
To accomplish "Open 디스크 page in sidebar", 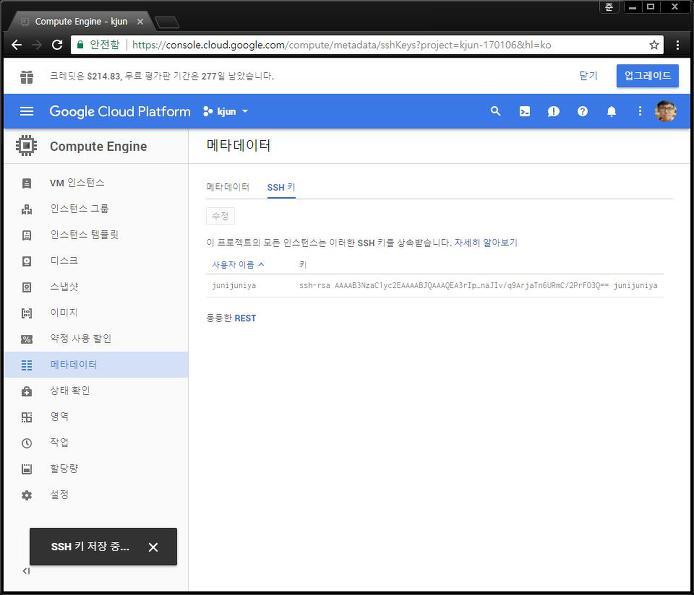I will [x=64, y=260].
